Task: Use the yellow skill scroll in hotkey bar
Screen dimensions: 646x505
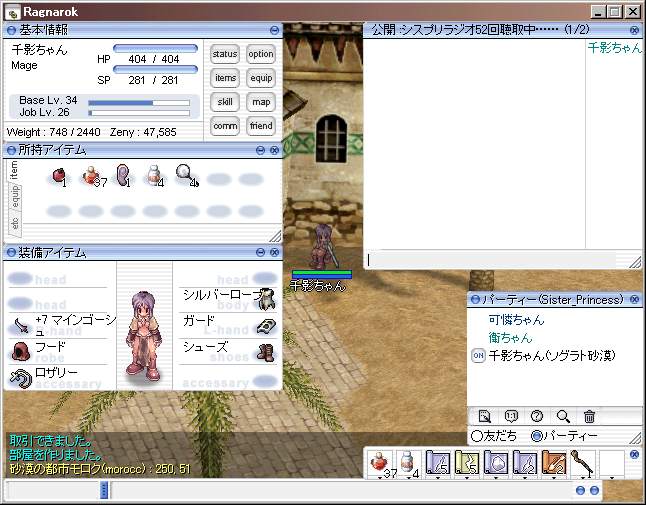Action: 467,463
